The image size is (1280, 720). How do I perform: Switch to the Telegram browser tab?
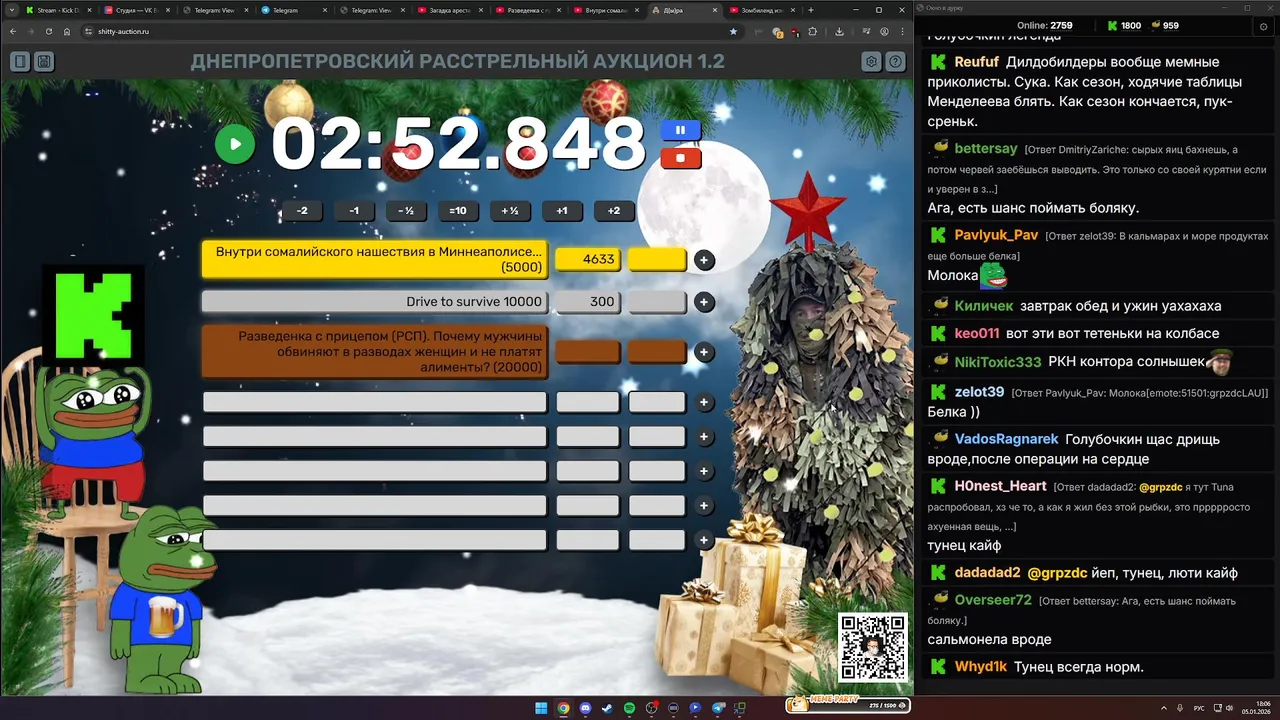tap(293, 10)
